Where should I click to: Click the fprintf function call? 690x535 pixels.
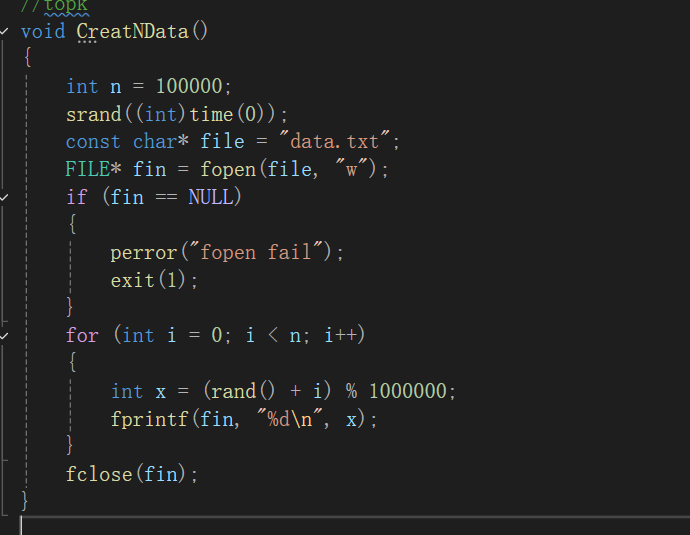point(150,419)
